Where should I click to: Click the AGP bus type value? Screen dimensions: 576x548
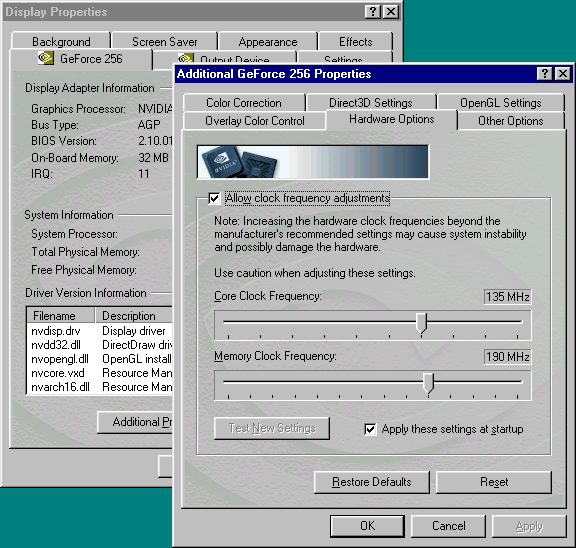tap(149, 125)
